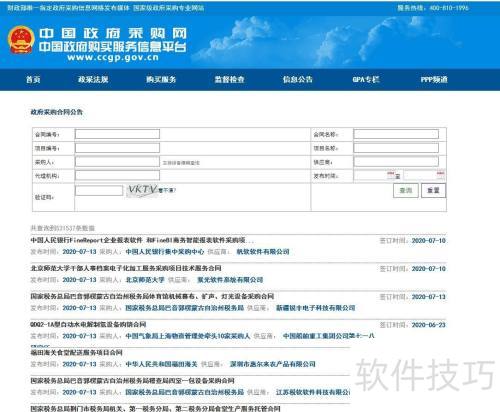Focus the 验证码 input field
Viewport: 500px width, 412px height.
click(x=99, y=190)
